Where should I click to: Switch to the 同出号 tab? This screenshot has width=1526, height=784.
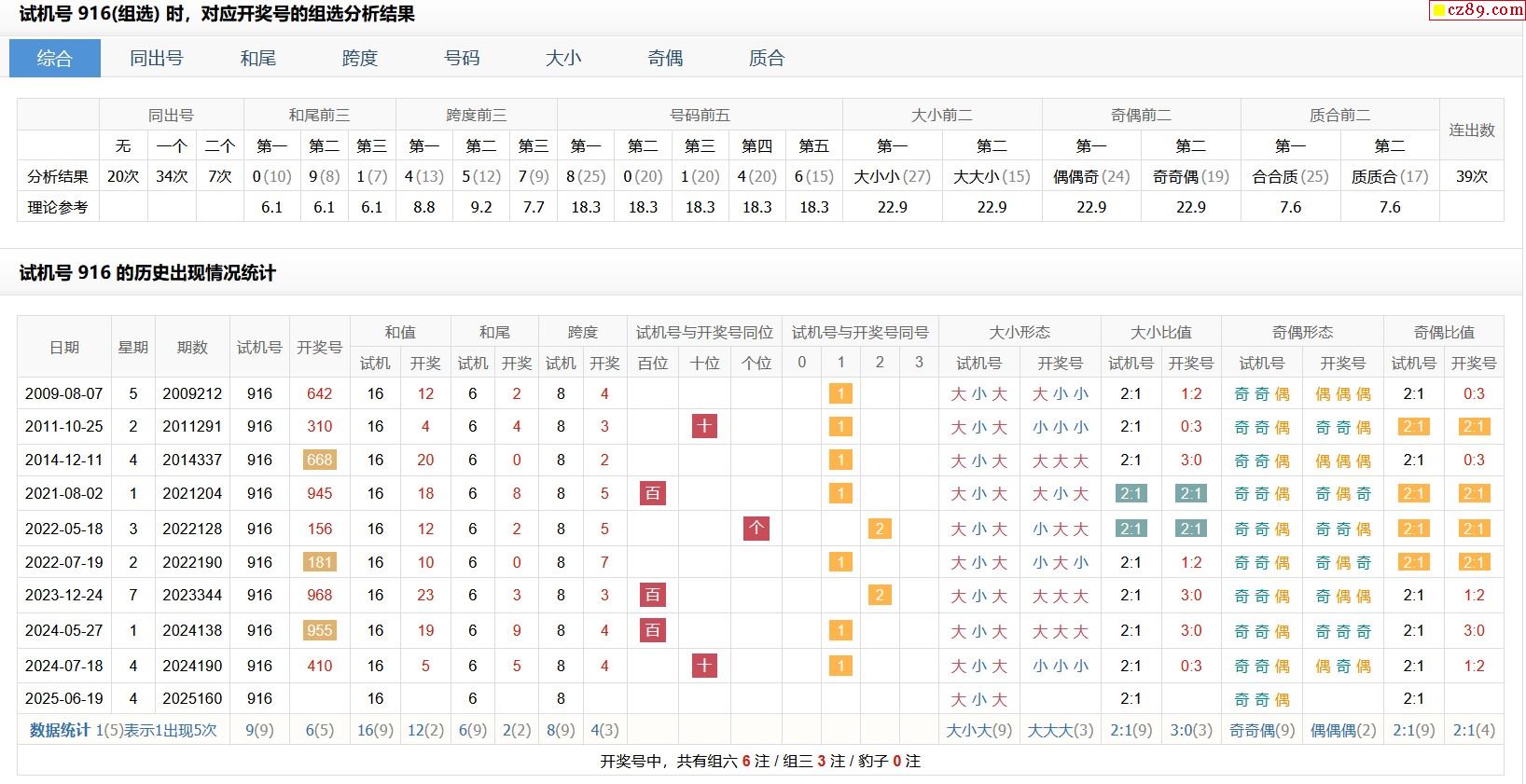pyautogui.click(x=157, y=58)
